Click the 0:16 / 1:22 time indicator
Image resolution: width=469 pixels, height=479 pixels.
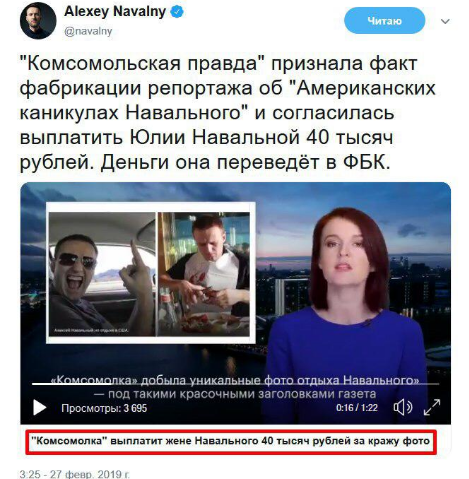tap(357, 408)
